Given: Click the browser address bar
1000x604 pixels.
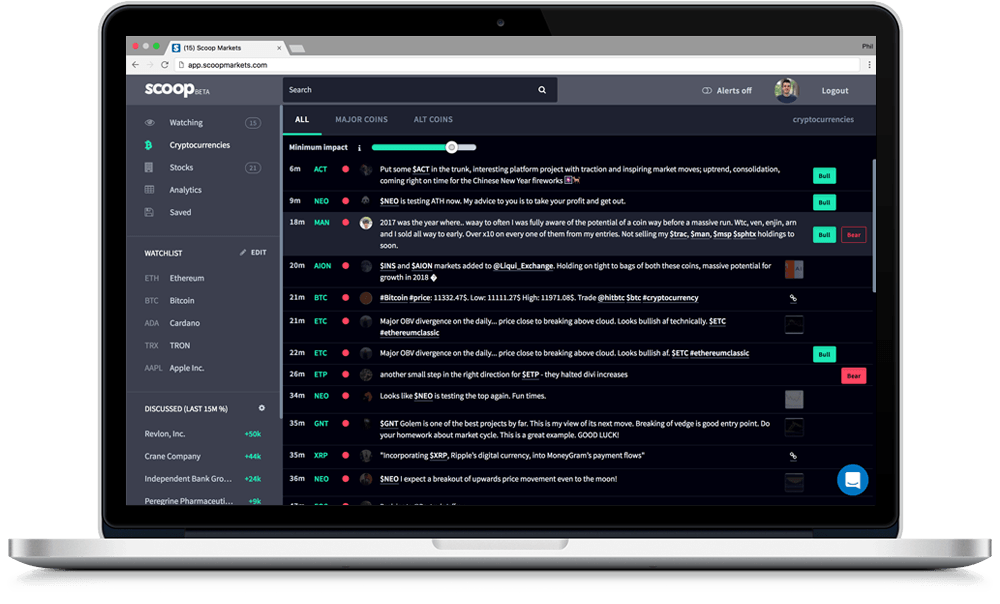Looking at the screenshot, I should [517, 64].
